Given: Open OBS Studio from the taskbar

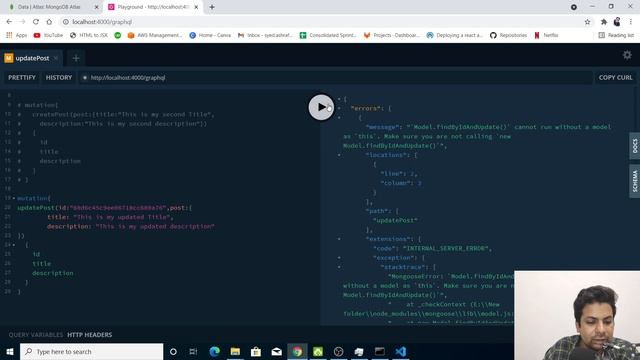Looking at the screenshot, I should (x=338, y=351).
